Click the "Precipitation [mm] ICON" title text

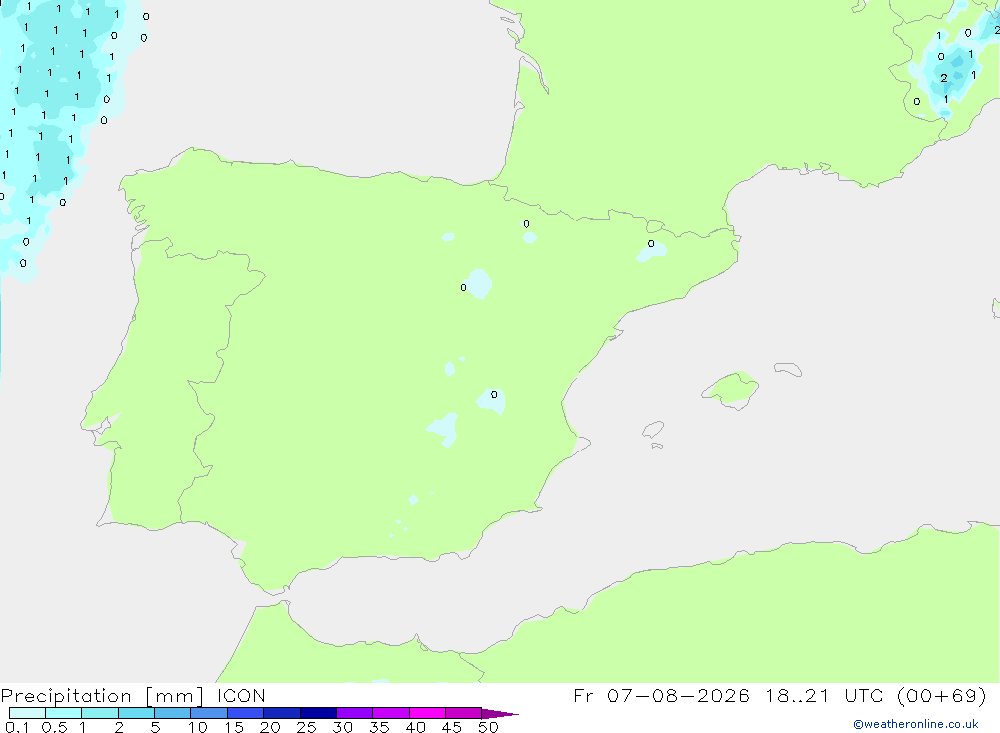[x=133, y=696]
